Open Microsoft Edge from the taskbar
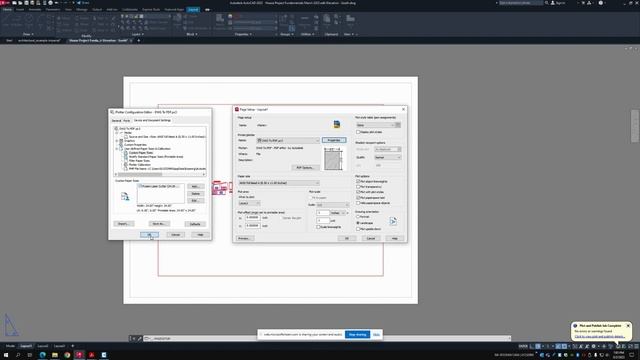 pos(42,355)
